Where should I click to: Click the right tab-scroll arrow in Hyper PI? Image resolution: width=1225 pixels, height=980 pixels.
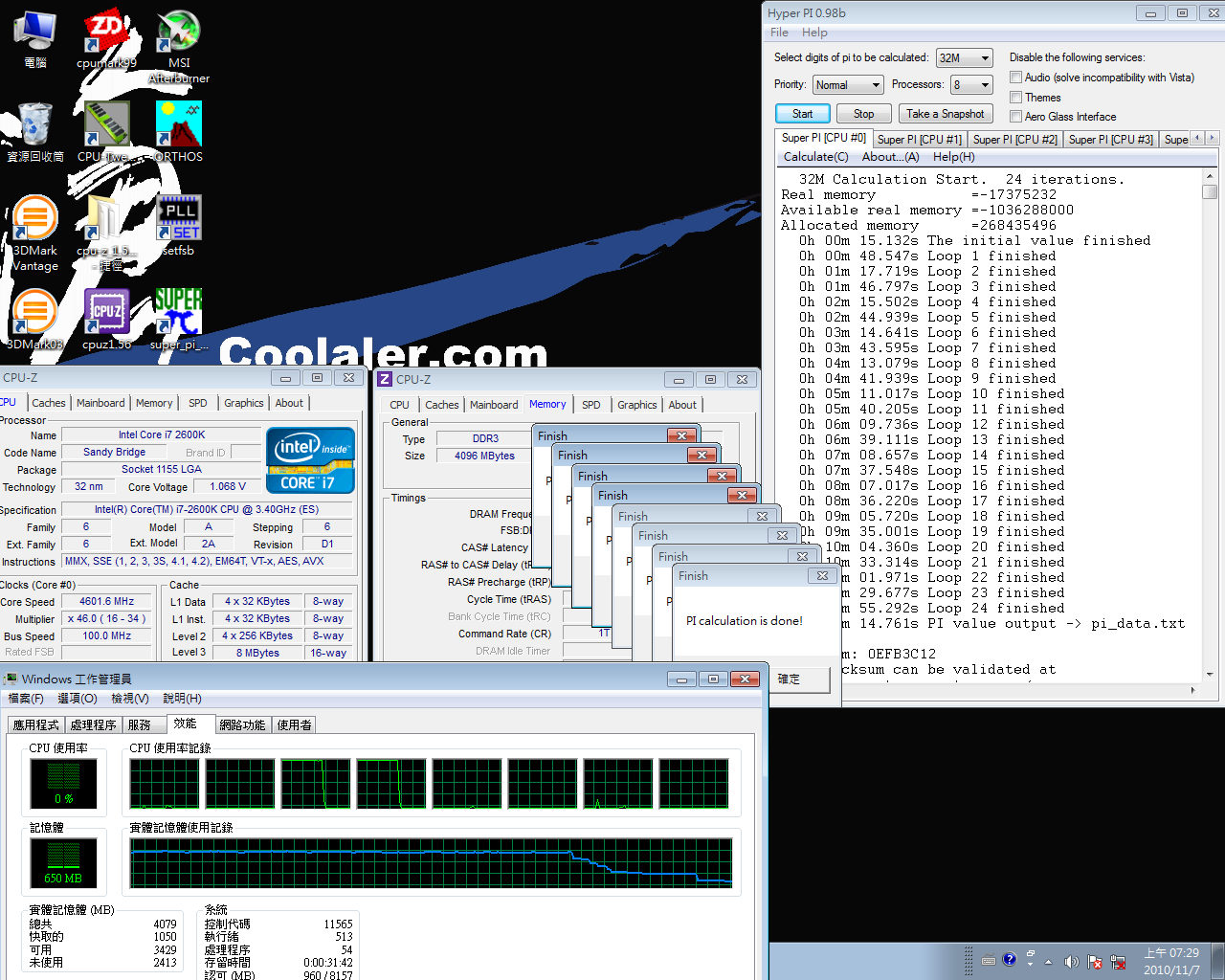point(1212,139)
